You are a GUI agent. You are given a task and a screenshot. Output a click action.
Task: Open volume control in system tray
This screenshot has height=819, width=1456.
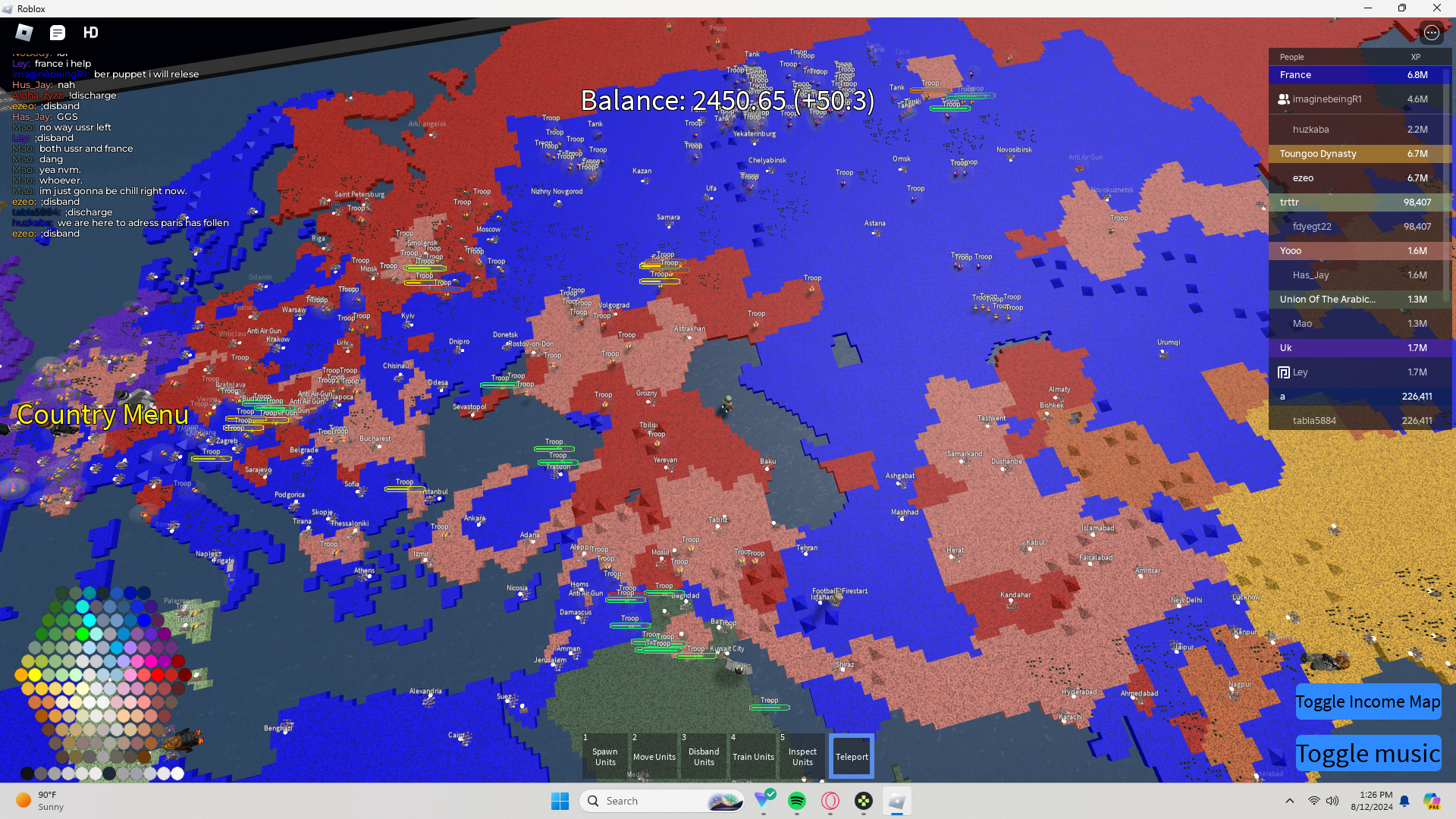pyautogui.click(x=1332, y=801)
